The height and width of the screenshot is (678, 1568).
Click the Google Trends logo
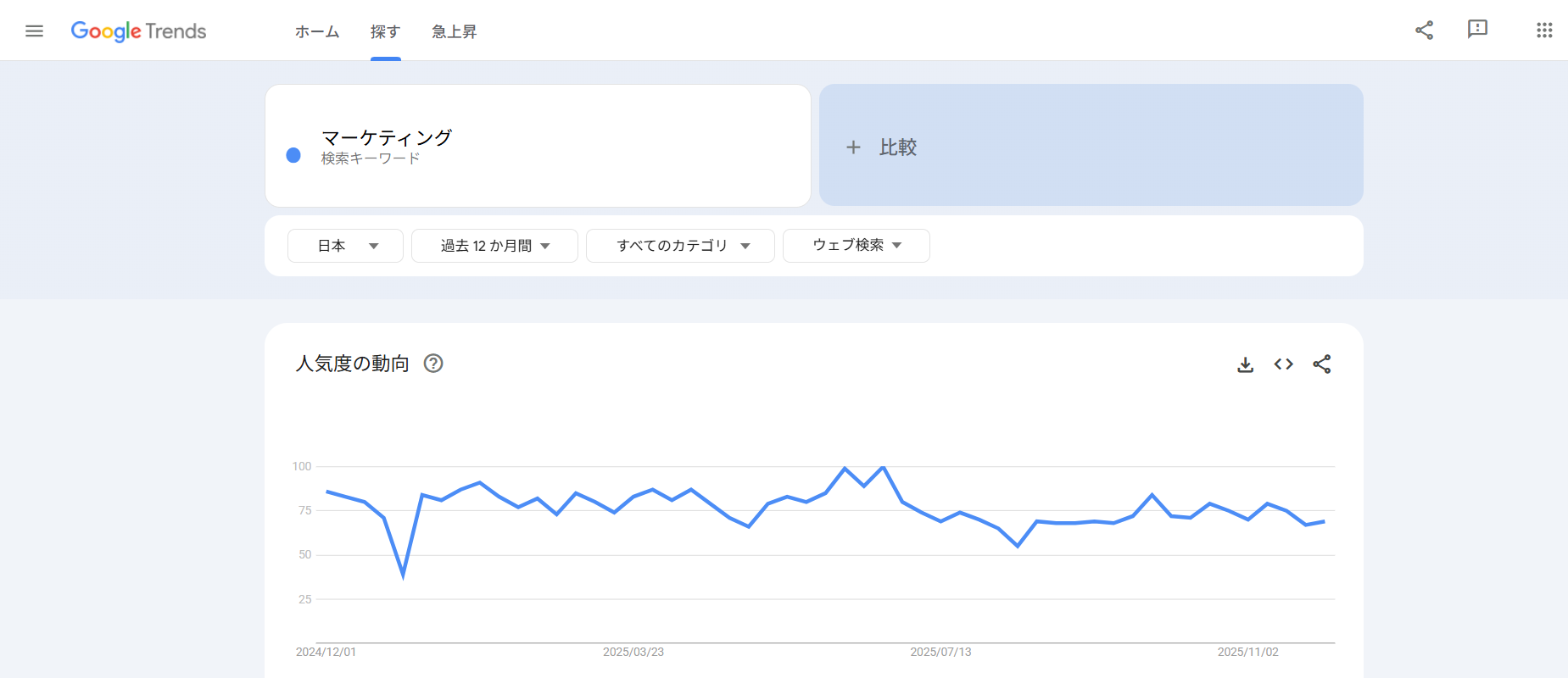pos(138,31)
